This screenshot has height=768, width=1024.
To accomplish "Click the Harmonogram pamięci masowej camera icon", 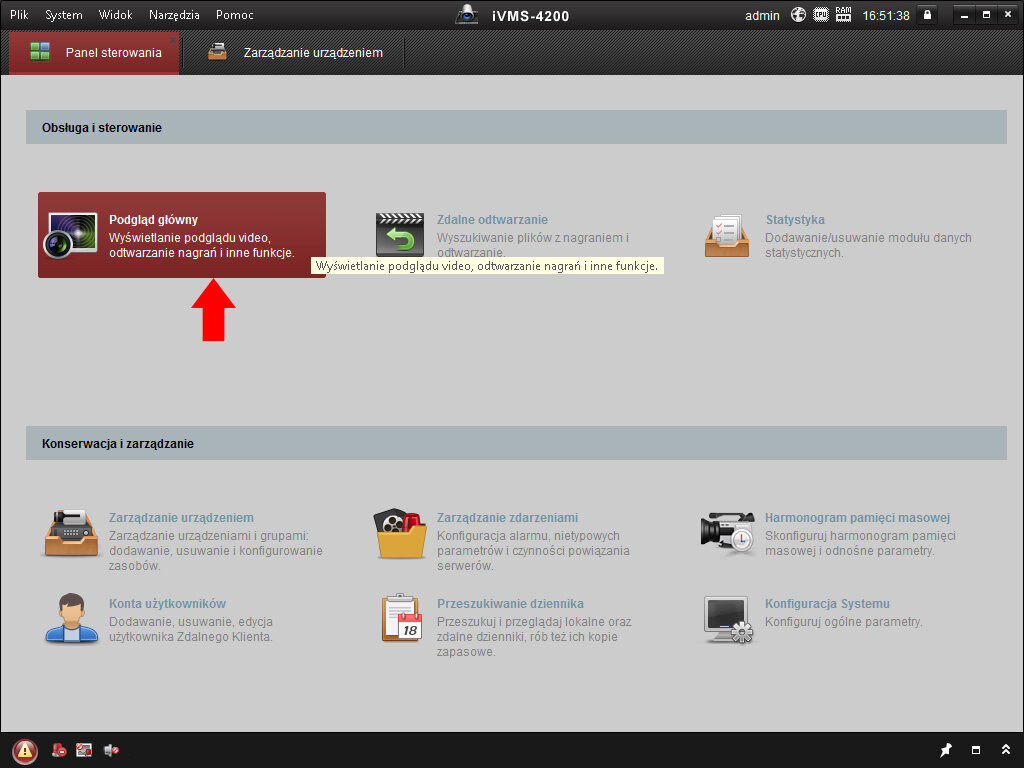I will (727, 533).
